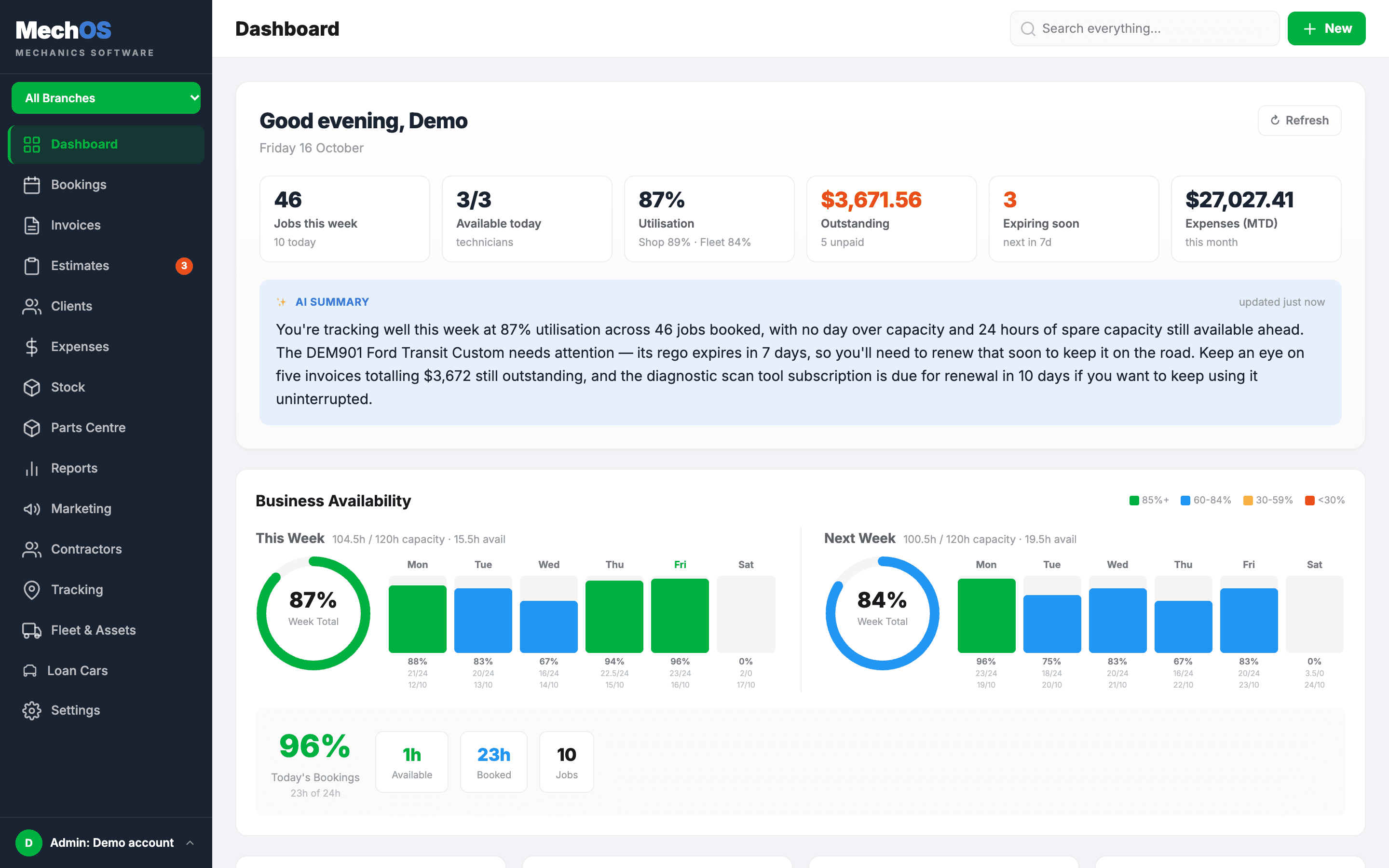Click the green New button
This screenshot has width=1389, height=868.
(1326, 29)
